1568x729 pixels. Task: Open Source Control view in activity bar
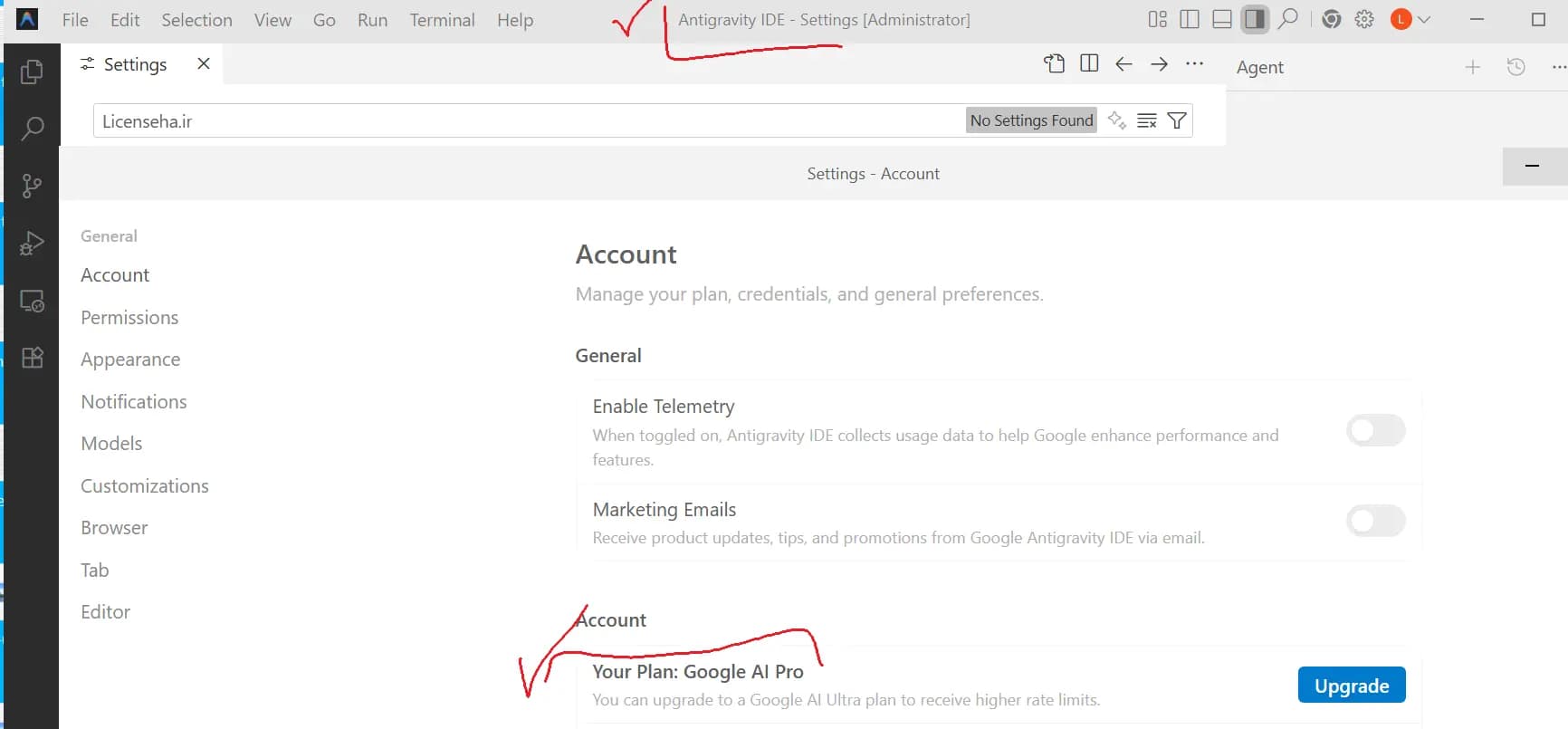32,186
